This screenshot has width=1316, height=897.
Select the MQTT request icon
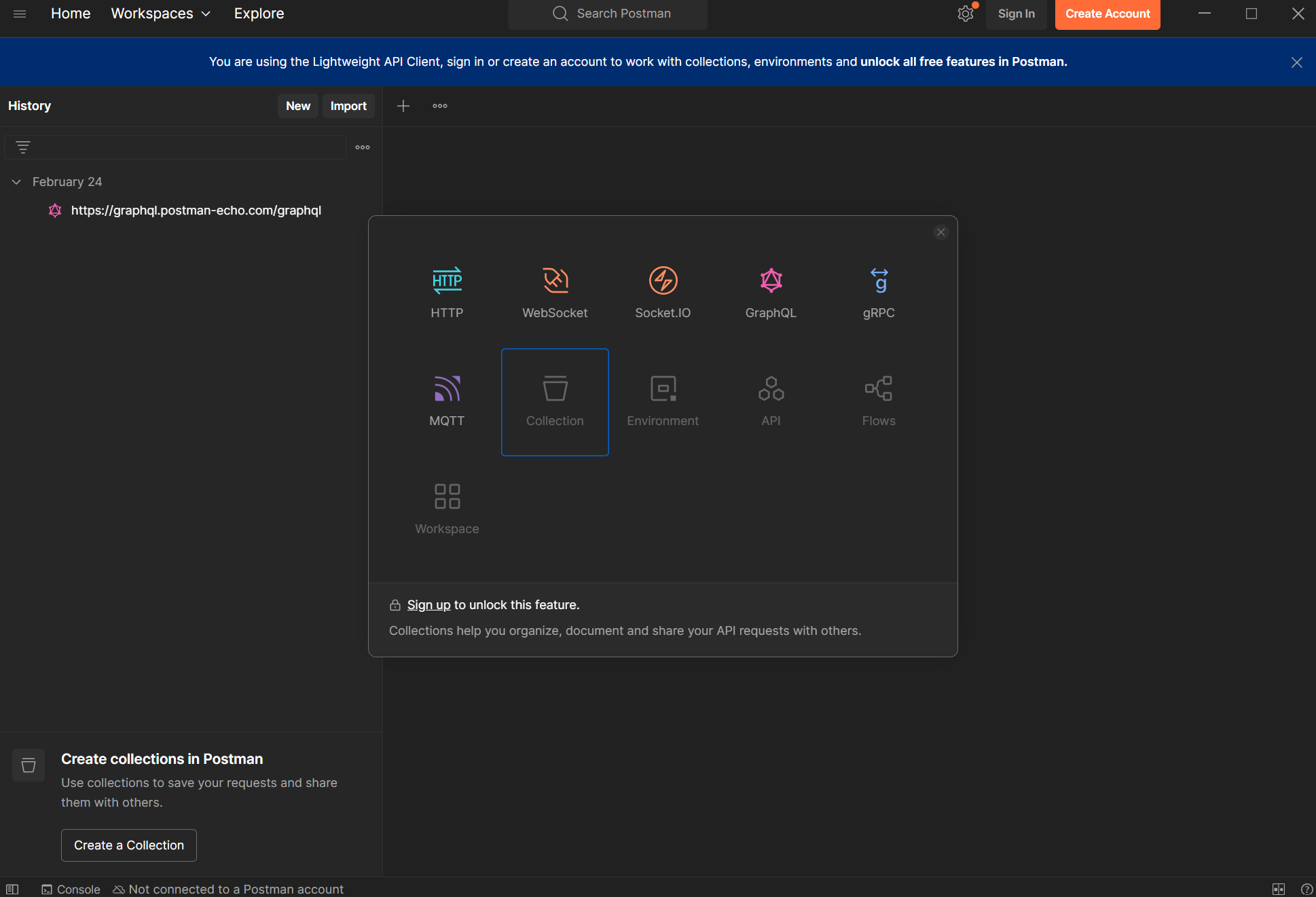[447, 388]
